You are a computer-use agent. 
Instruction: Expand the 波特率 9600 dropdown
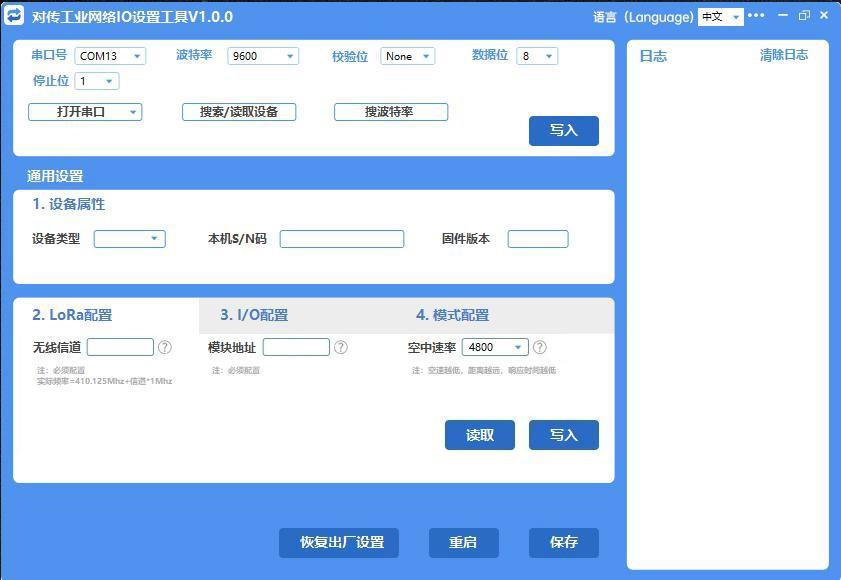point(263,56)
